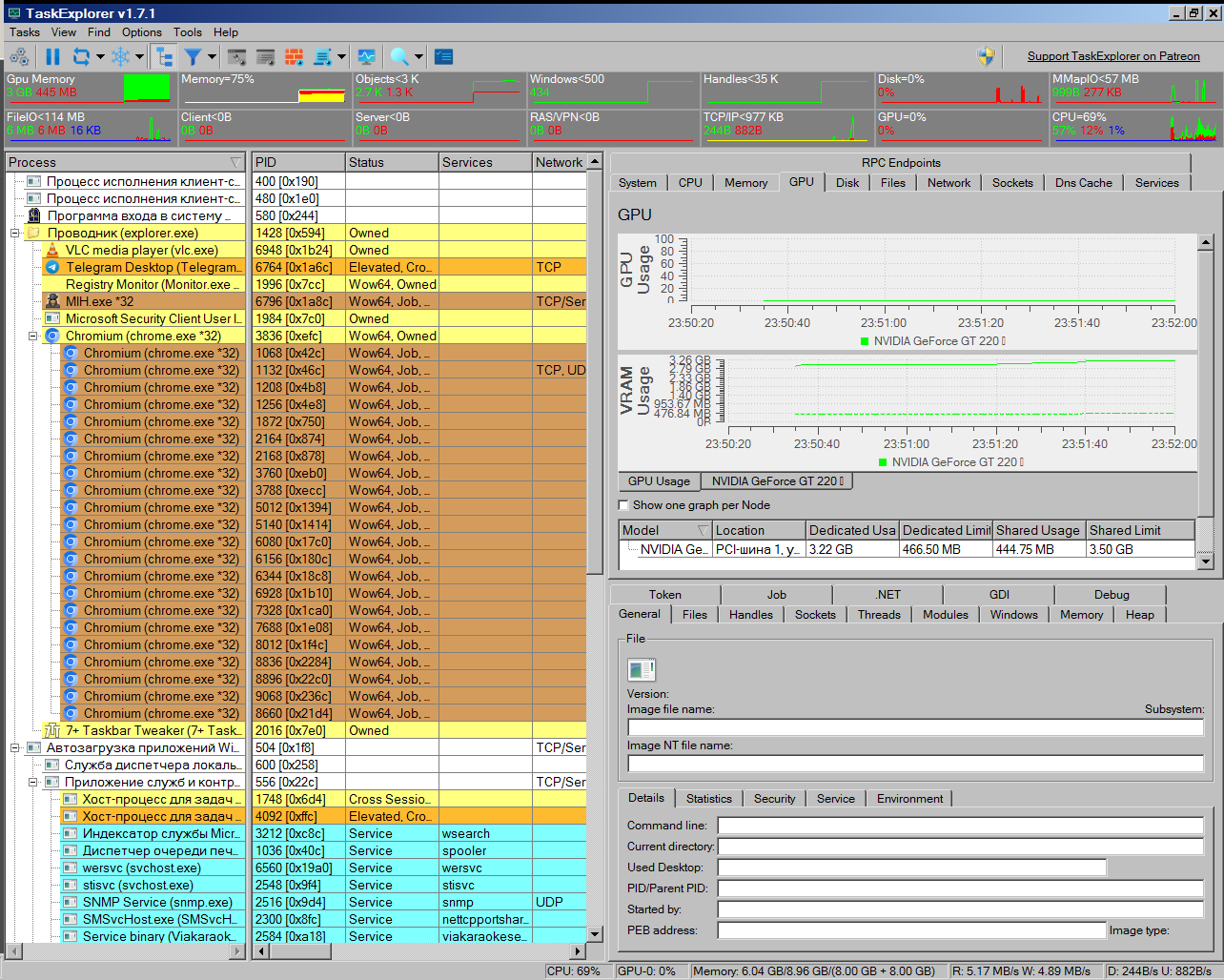Click the brick wall firewall icon

(x=295, y=57)
